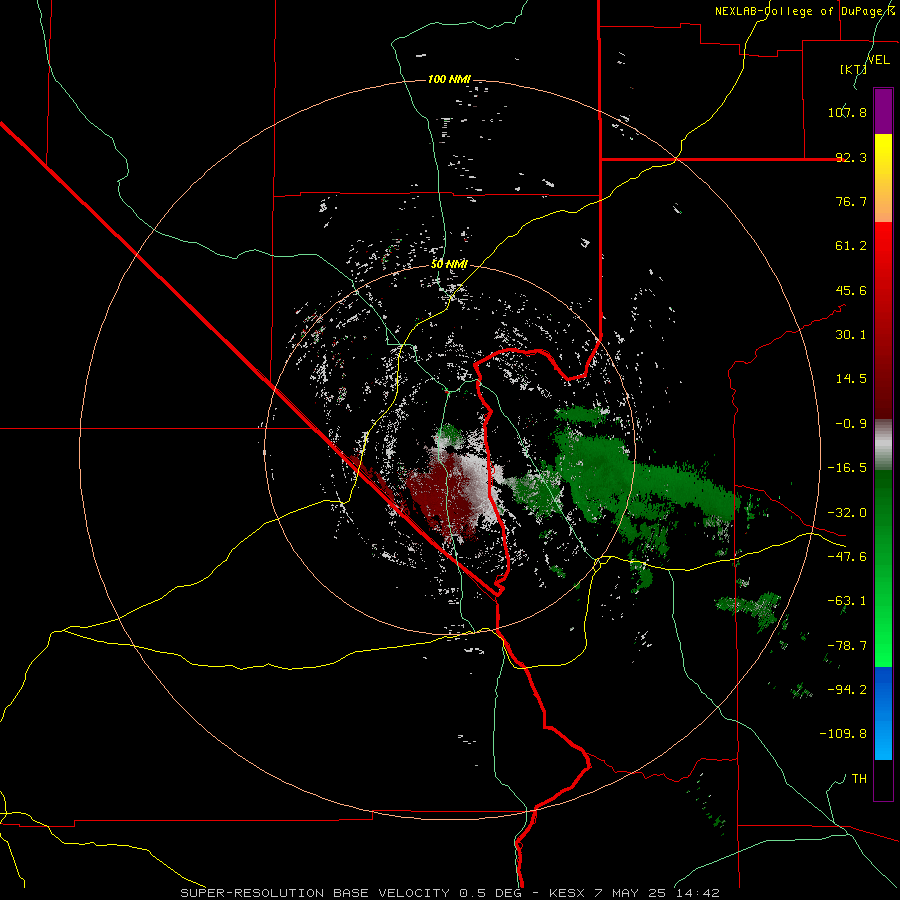Click the 45.6 velocity scale value
The image size is (900, 900).
coord(851,290)
